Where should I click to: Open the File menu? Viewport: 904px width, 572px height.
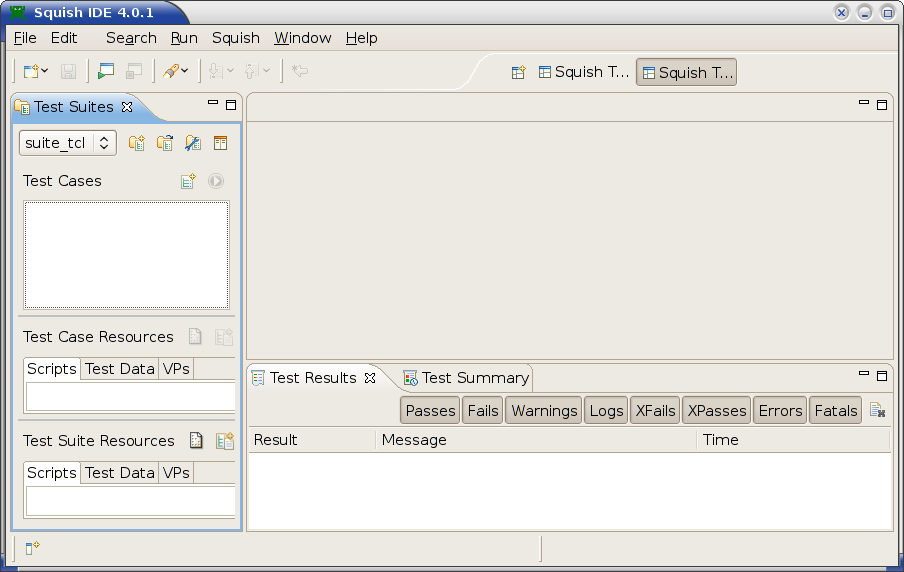25,38
